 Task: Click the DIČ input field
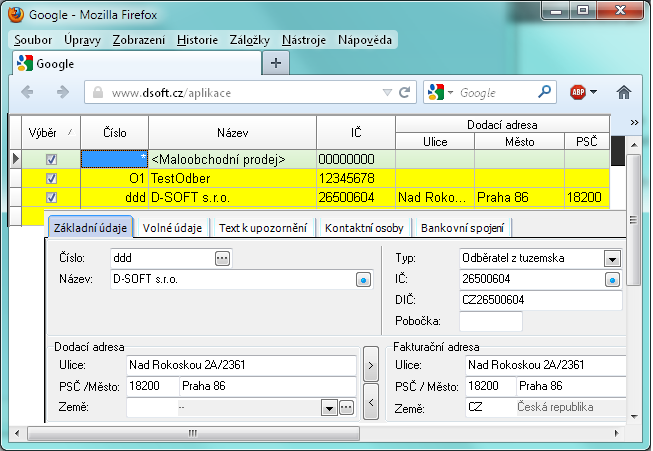pos(540,299)
